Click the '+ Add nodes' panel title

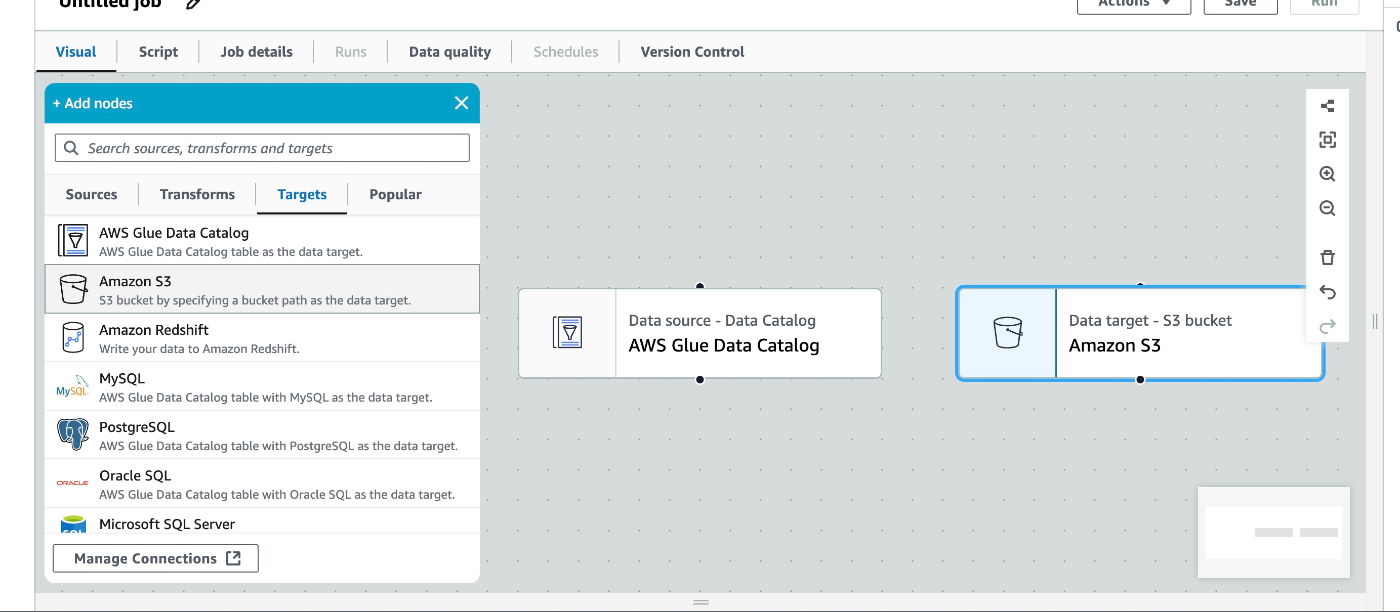click(93, 103)
